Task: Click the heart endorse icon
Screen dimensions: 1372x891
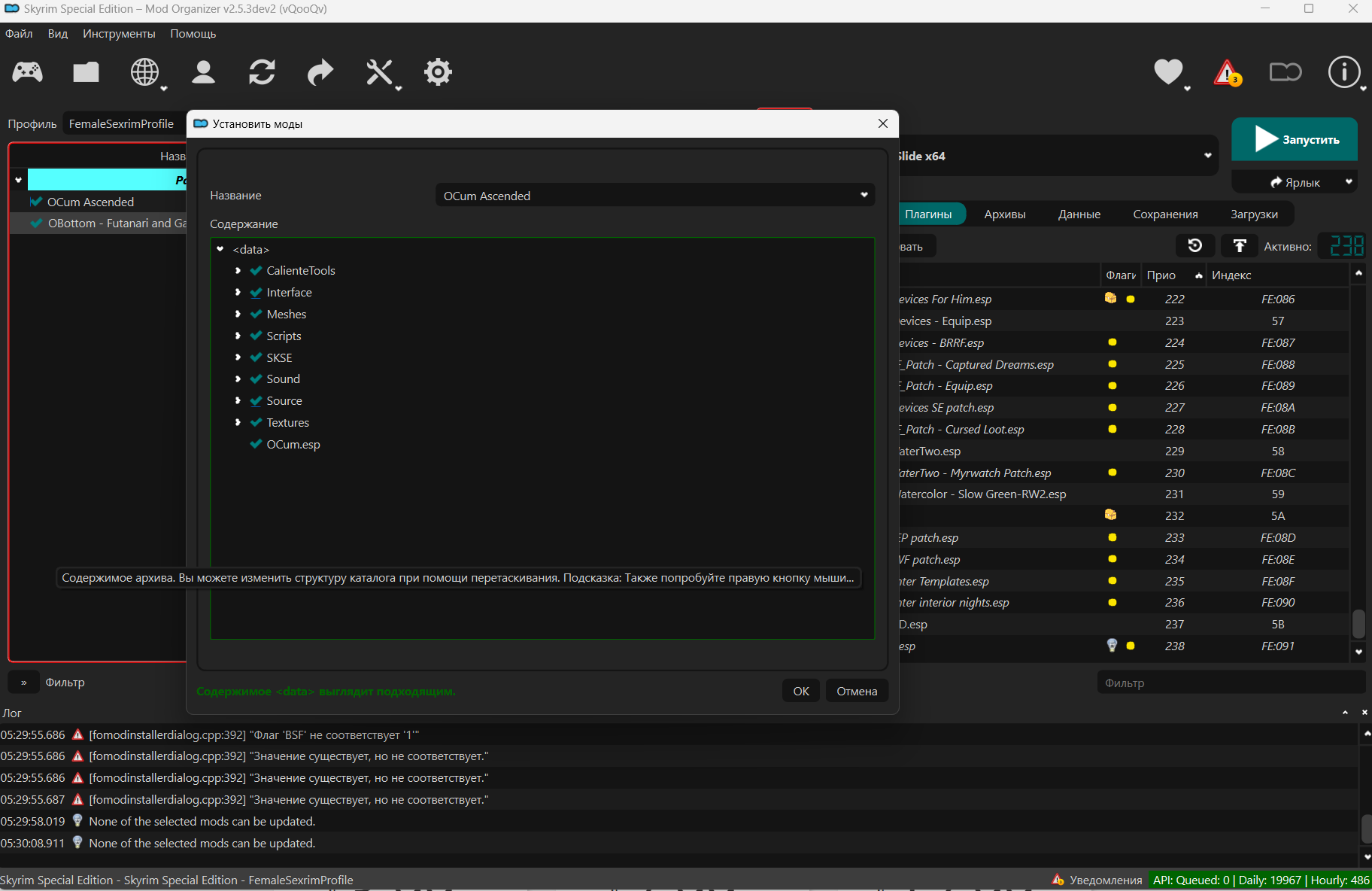Action: [1168, 72]
